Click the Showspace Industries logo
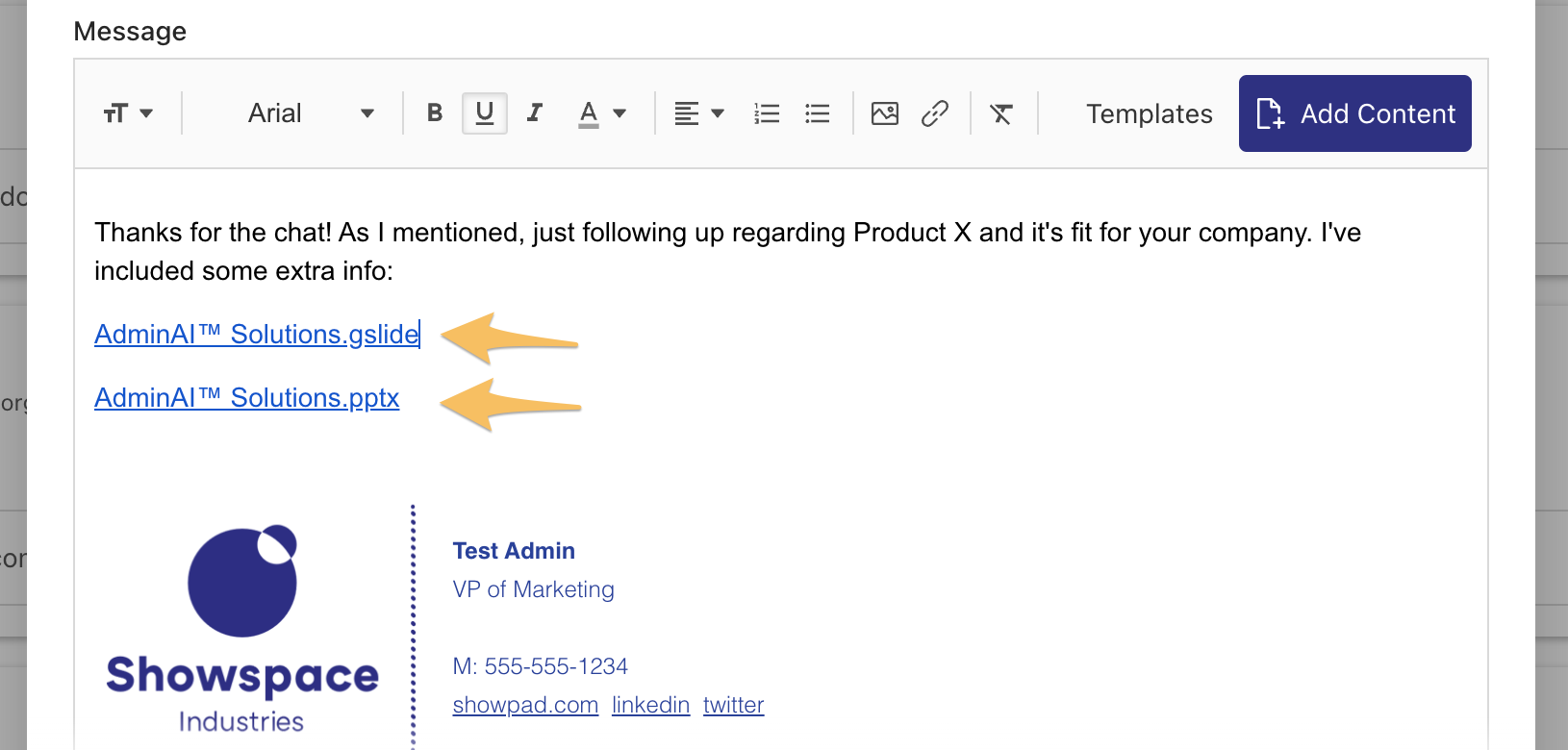 pos(242,629)
